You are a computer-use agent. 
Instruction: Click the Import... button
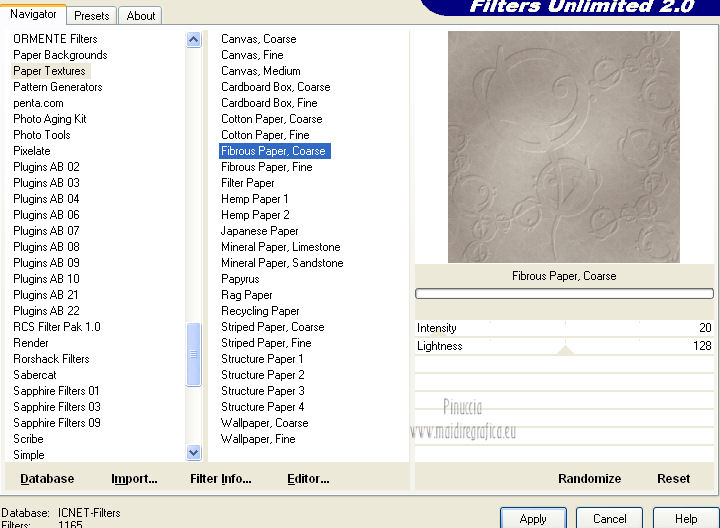(x=134, y=478)
